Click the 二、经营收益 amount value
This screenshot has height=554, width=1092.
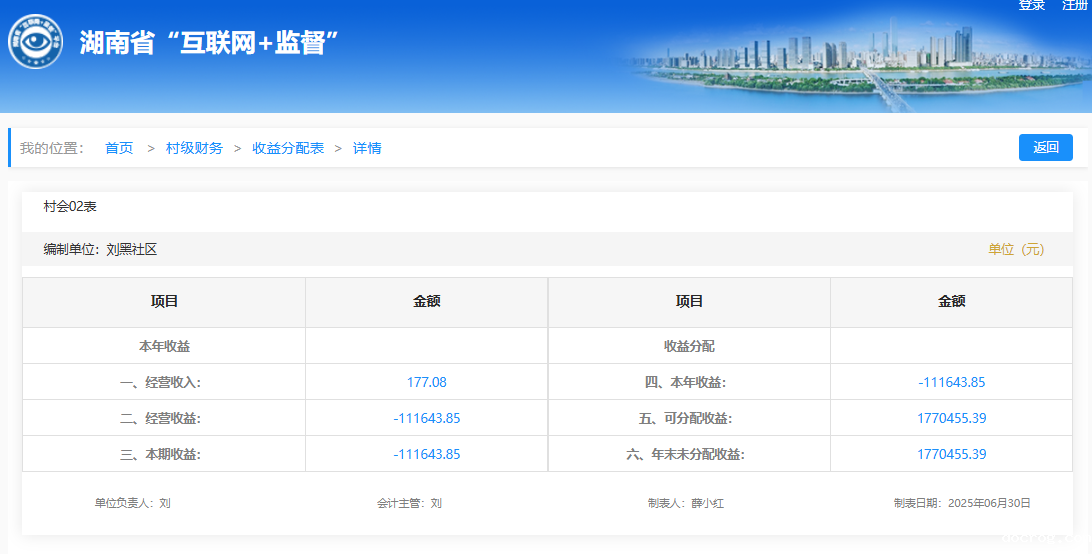tap(426, 418)
